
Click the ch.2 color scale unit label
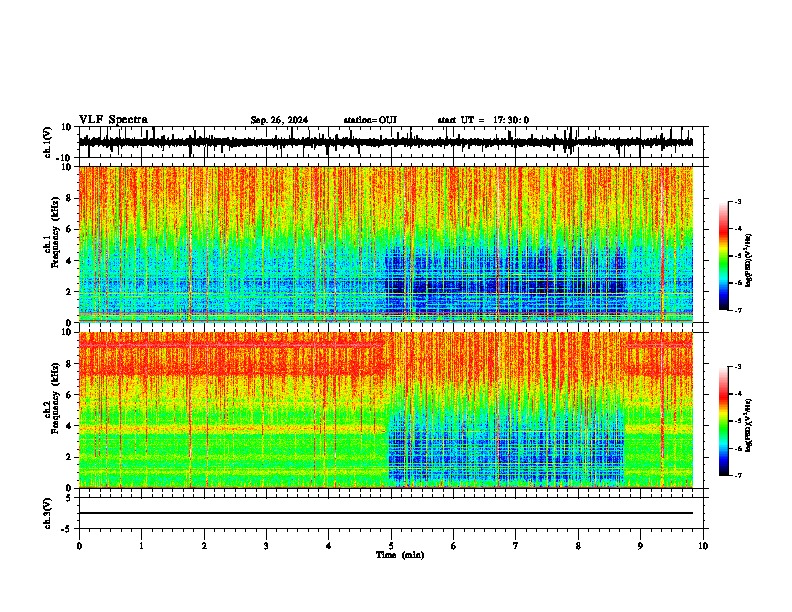pos(749,425)
